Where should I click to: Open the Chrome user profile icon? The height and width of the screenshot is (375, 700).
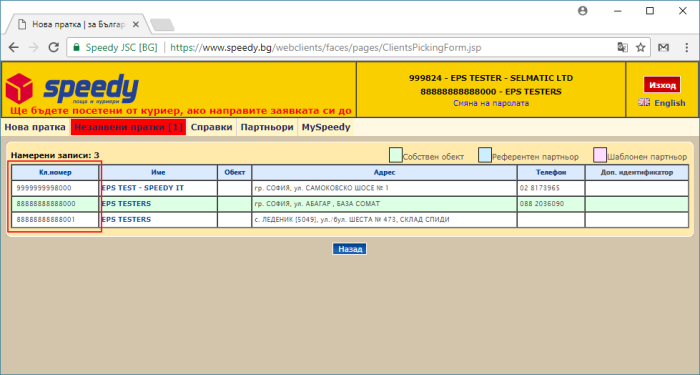pos(583,11)
